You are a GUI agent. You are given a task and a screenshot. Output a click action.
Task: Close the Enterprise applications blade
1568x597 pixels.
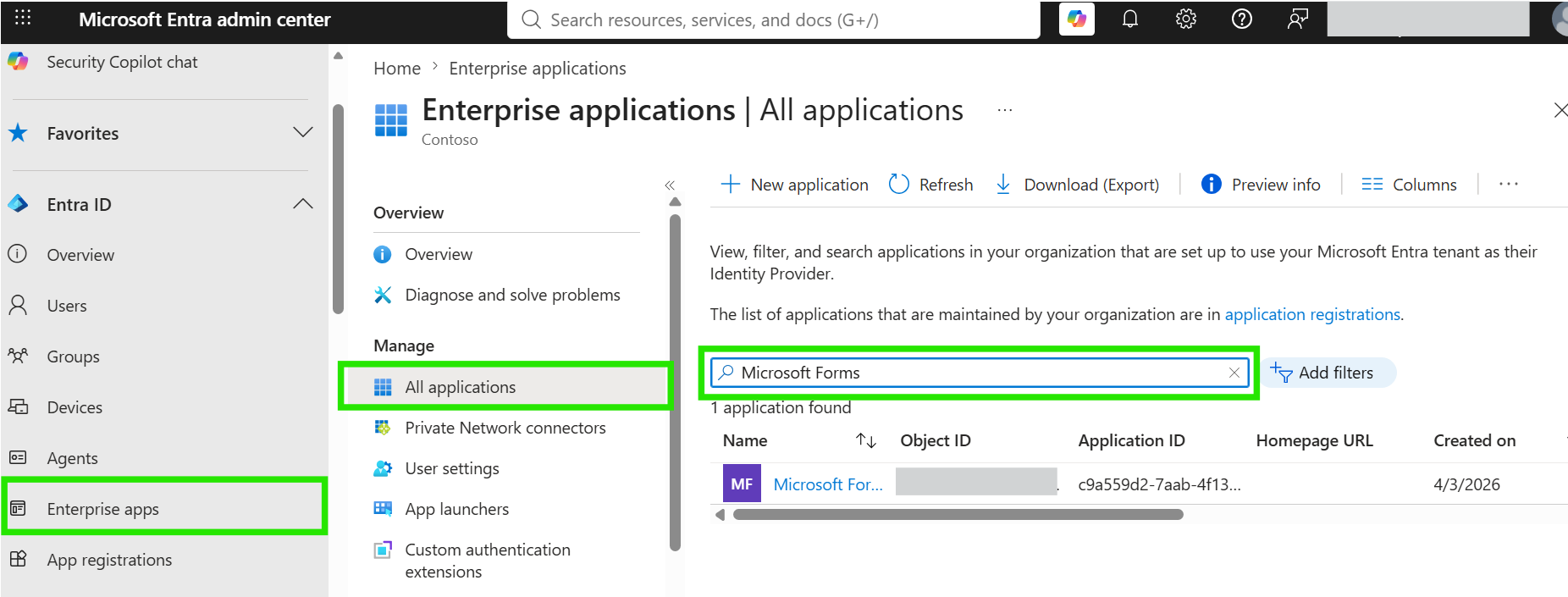1560,110
